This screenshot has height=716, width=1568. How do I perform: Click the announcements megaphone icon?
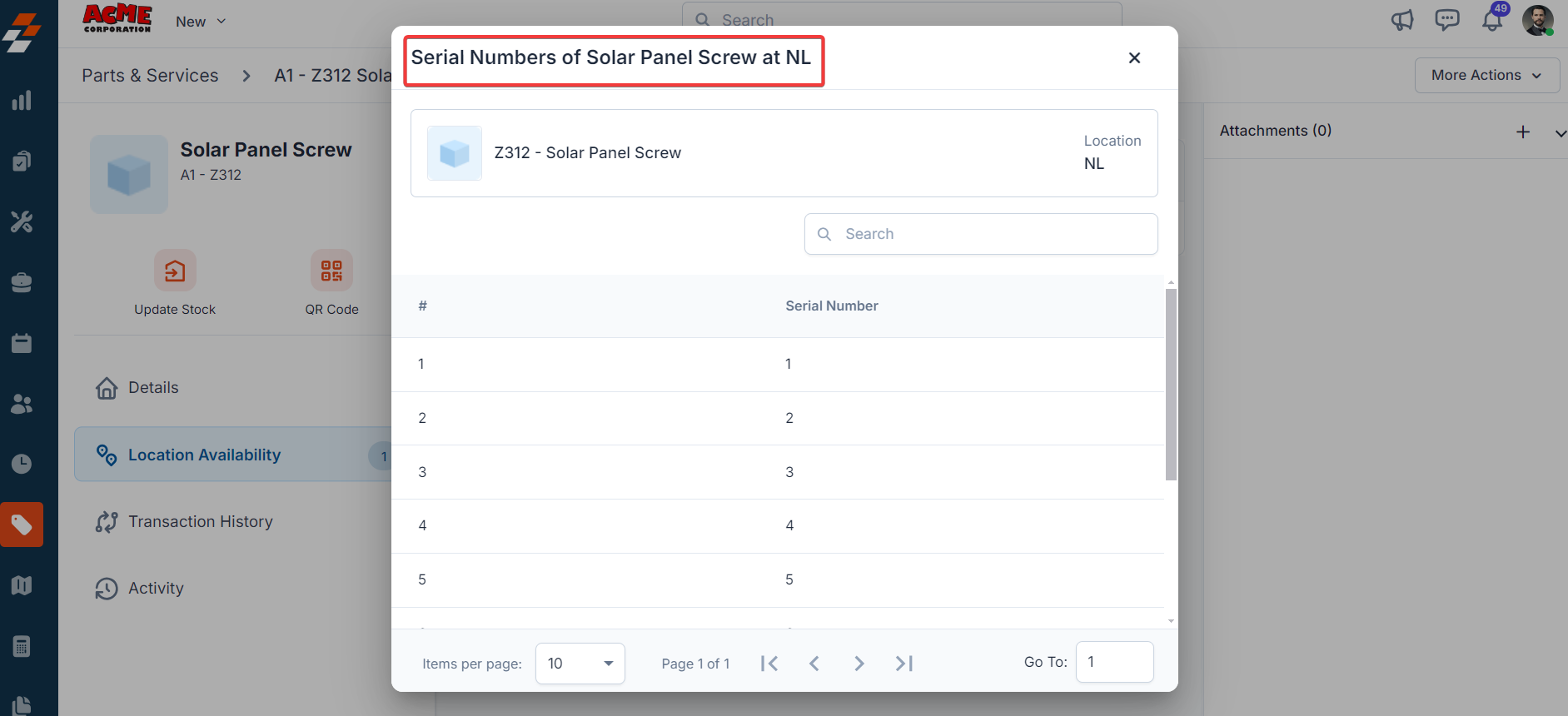(x=1402, y=20)
